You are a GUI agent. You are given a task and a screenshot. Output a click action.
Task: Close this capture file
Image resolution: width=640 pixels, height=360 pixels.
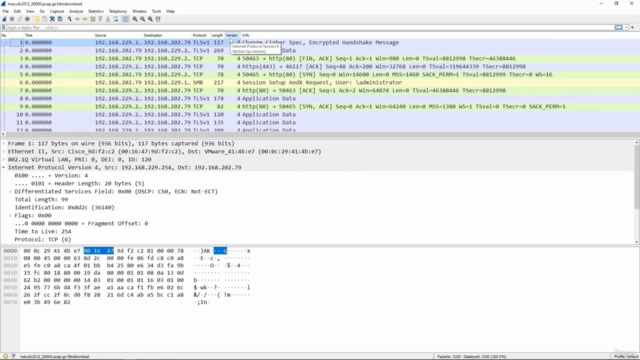52,19
